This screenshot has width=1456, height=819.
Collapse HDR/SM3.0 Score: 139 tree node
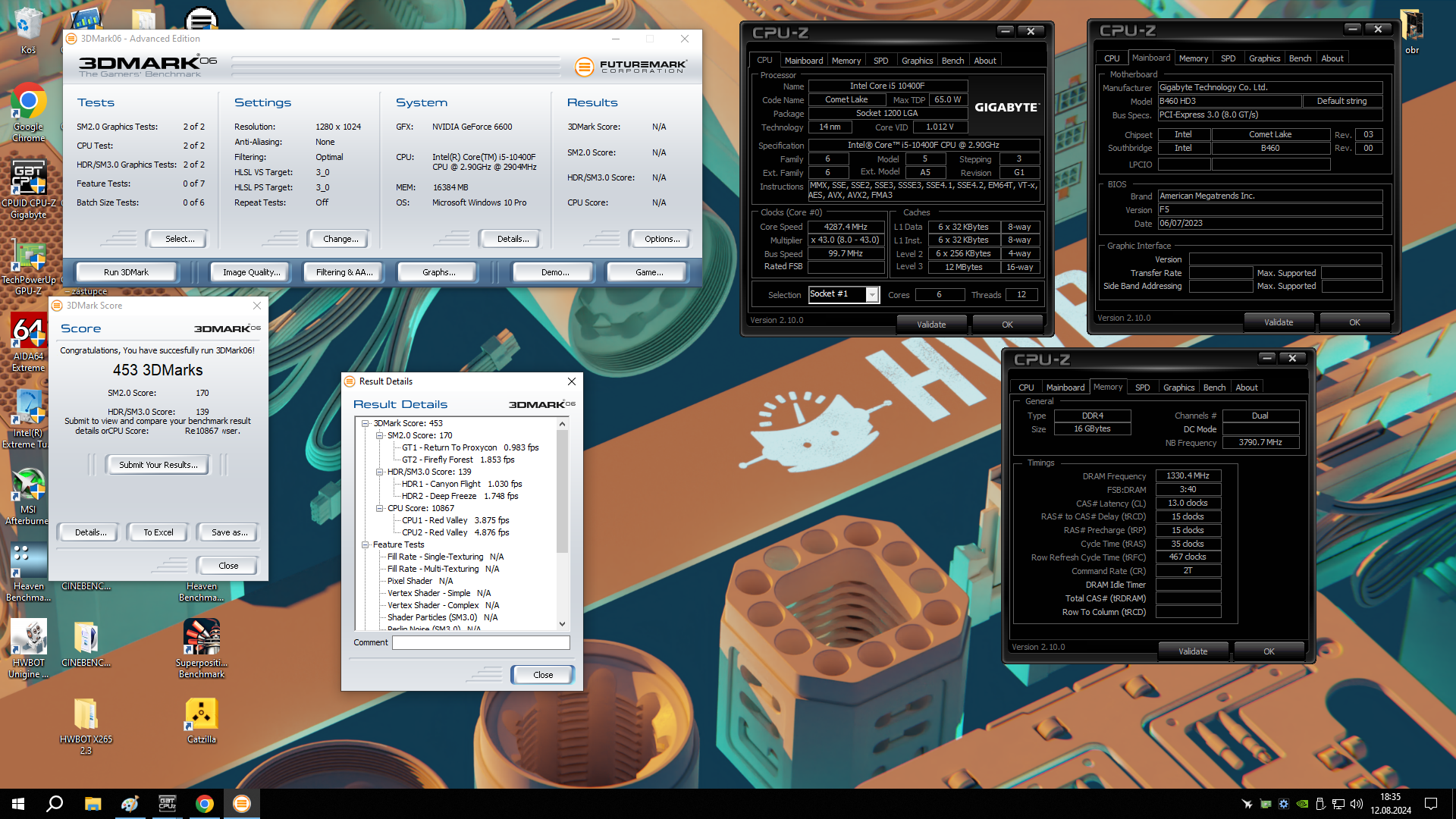pos(380,472)
